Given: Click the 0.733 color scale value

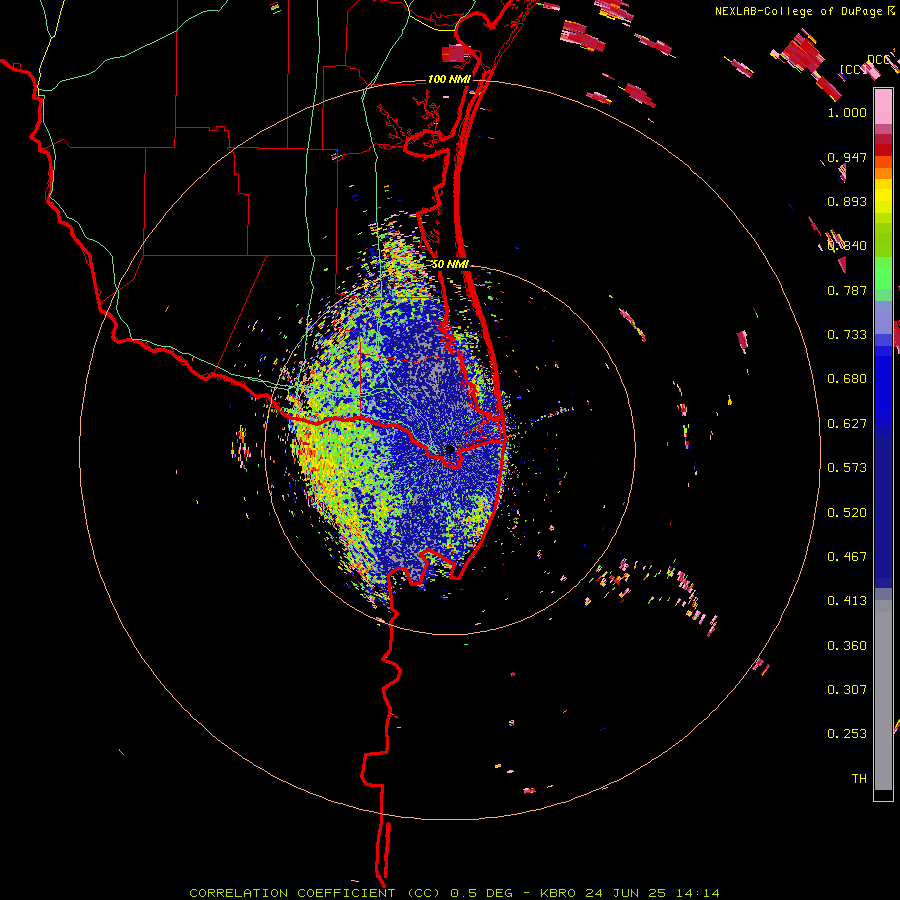Looking at the screenshot, I should point(847,335).
